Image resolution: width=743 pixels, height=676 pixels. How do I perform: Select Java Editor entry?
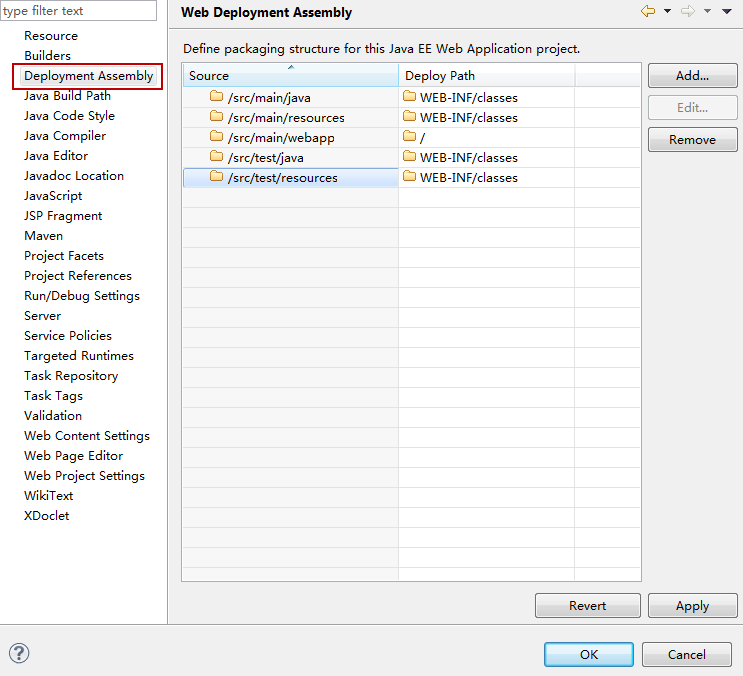56,155
